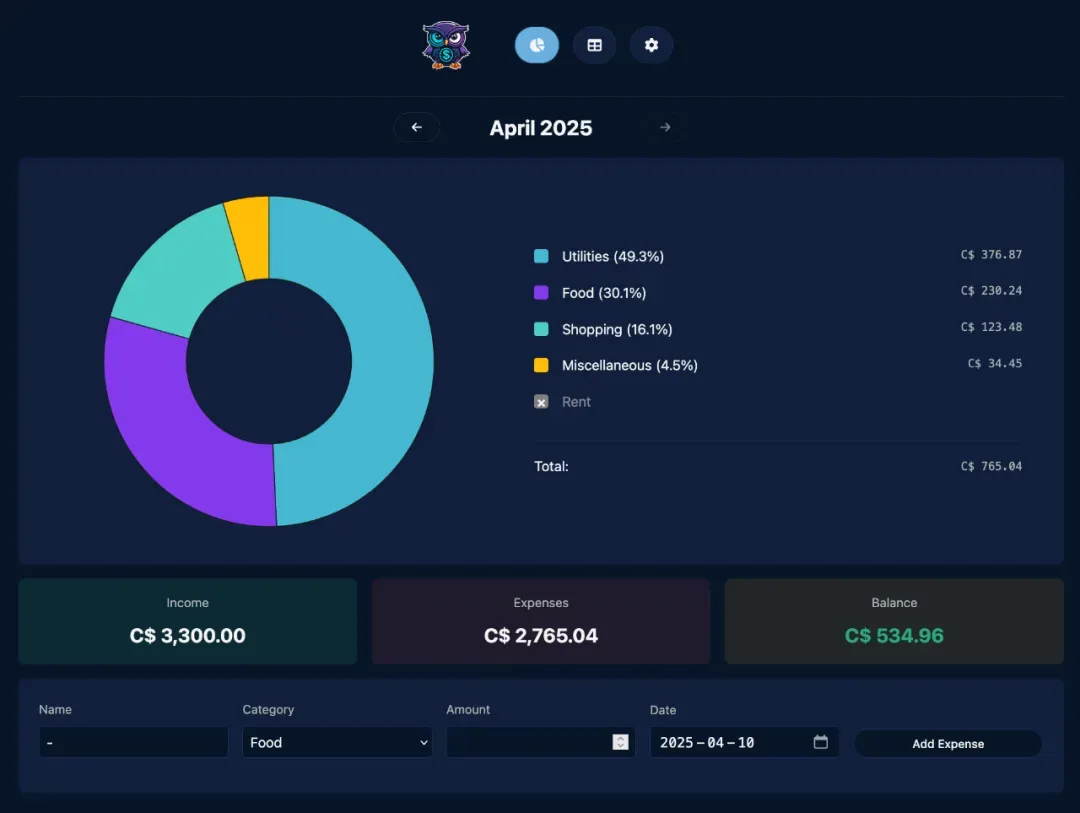Click the Amount field stepper arrows

pyautogui.click(x=620, y=742)
